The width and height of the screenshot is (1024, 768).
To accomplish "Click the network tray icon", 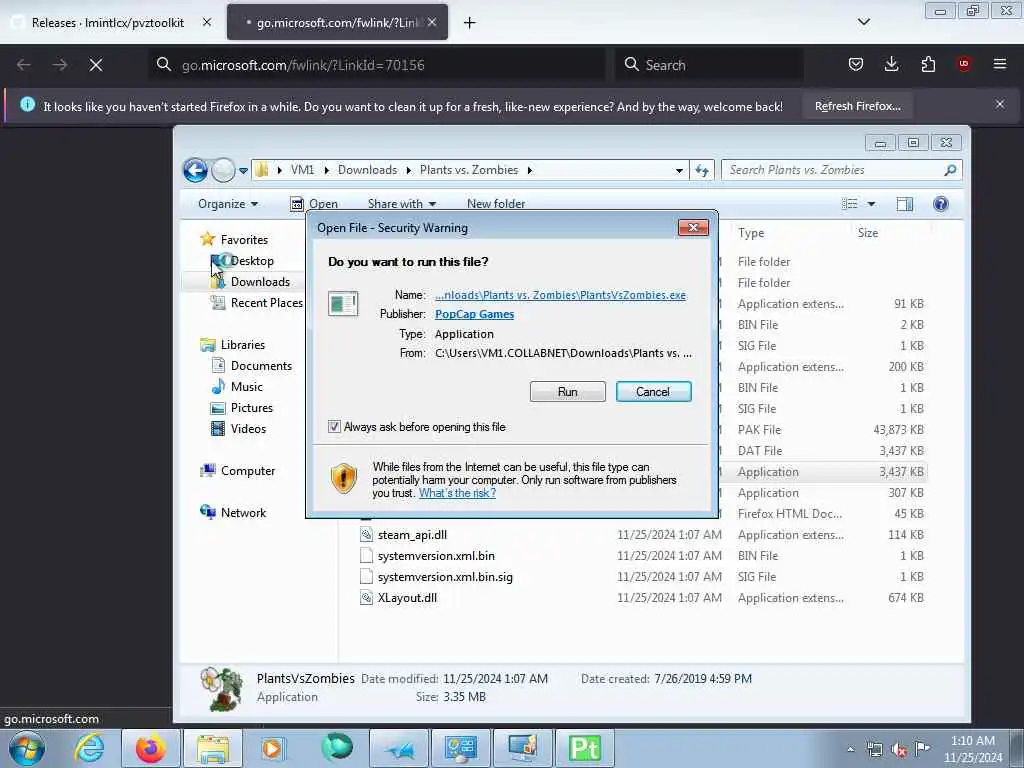I will coord(874,750).
